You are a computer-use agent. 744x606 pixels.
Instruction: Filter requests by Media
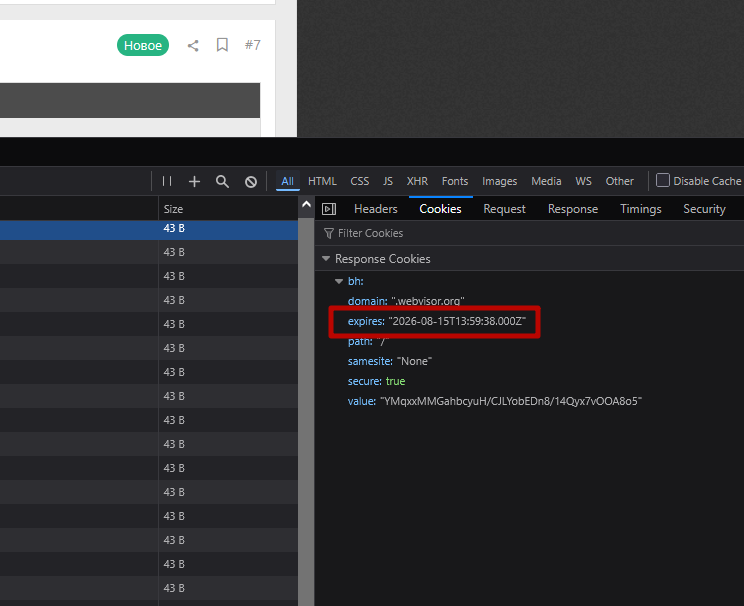[546, 181]
